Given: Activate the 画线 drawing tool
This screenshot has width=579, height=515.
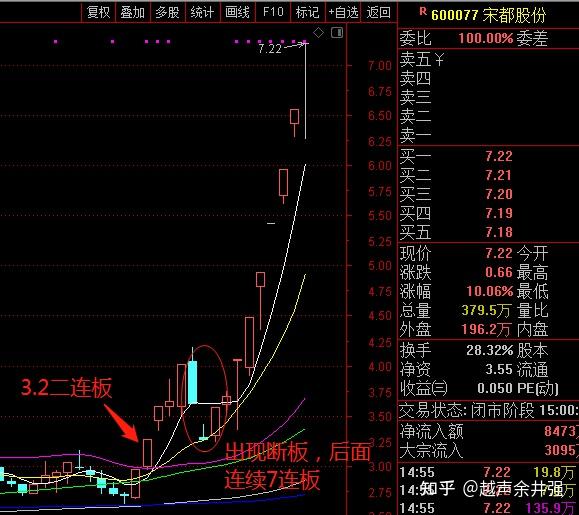Looking at the screenshot, I should pos(237,13).
